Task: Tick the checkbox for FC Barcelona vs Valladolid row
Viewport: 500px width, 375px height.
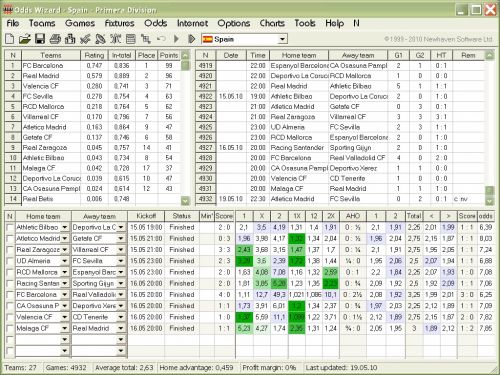Action: click(10, 295)
